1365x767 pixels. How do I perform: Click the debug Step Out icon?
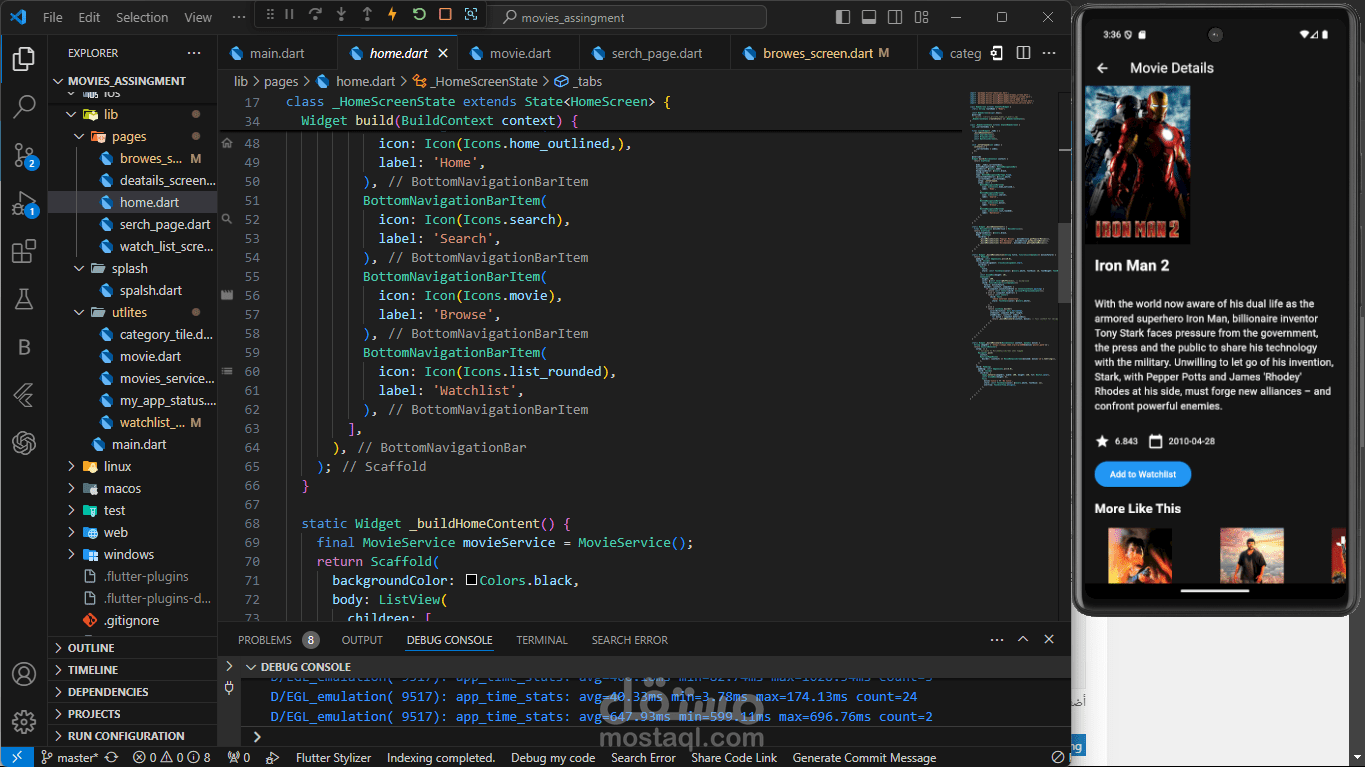pos(367,14)
